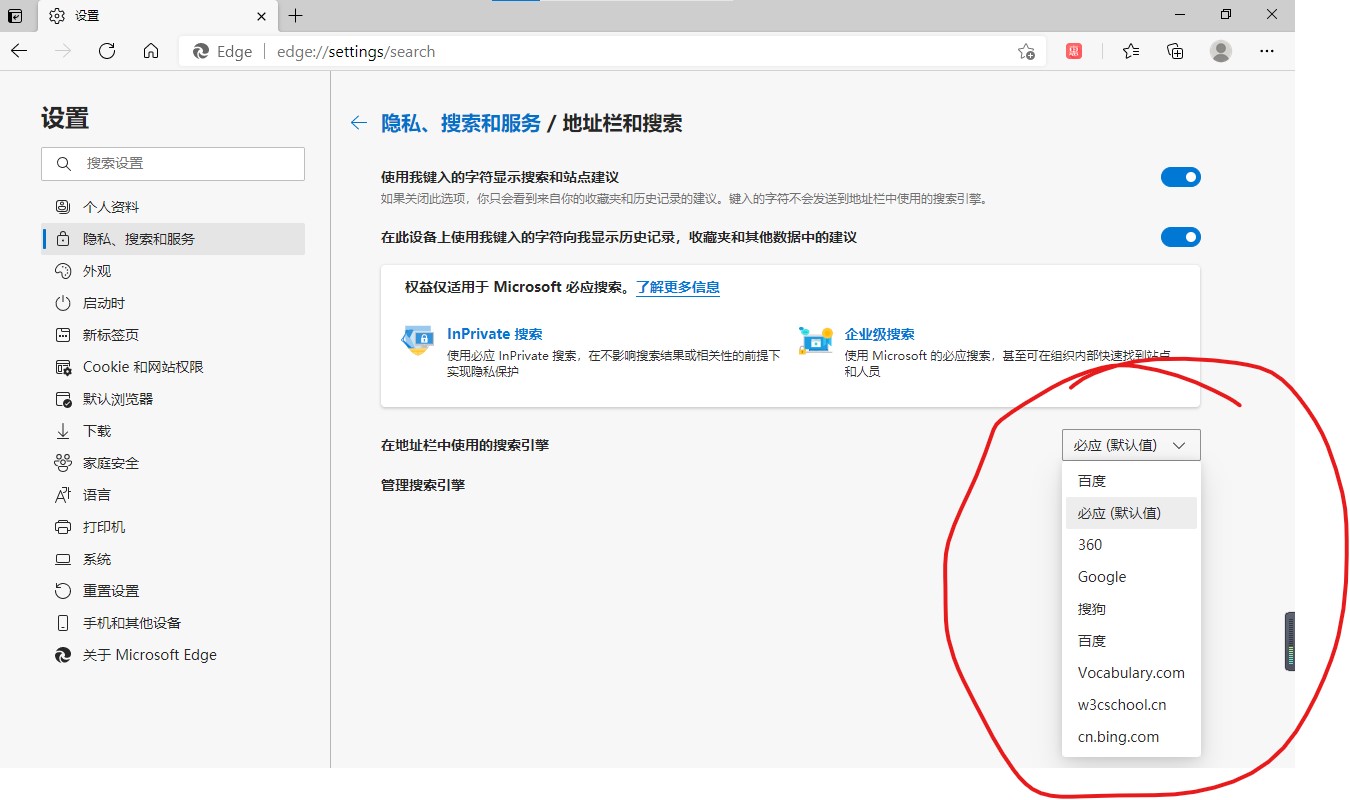Viewport: 1350px width, 800px height.
Task: Click the blue back arrow beside 隐私、搜索和服务
Action: click(358, 123)
